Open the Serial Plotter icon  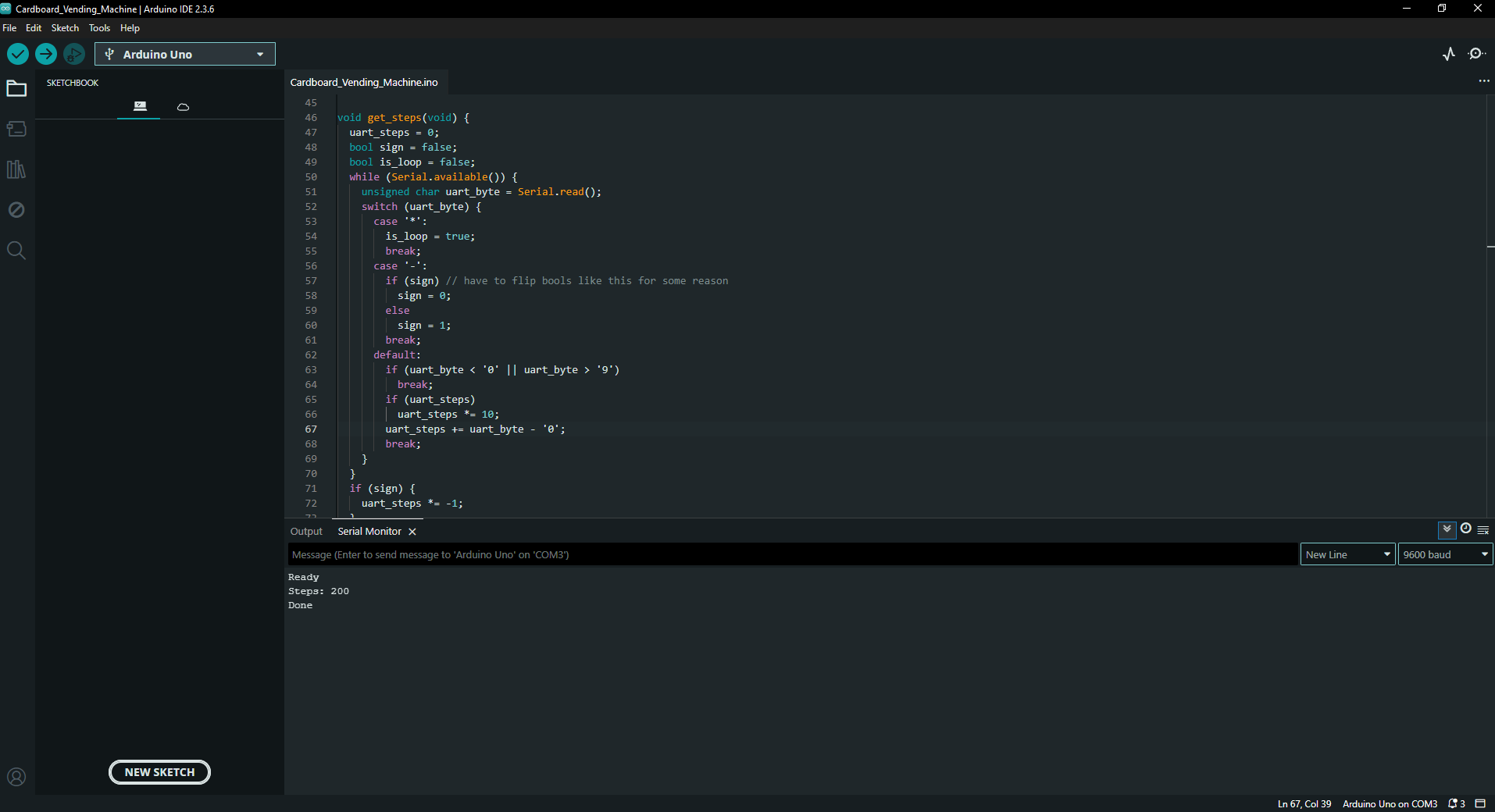(x=1449, y=54)
